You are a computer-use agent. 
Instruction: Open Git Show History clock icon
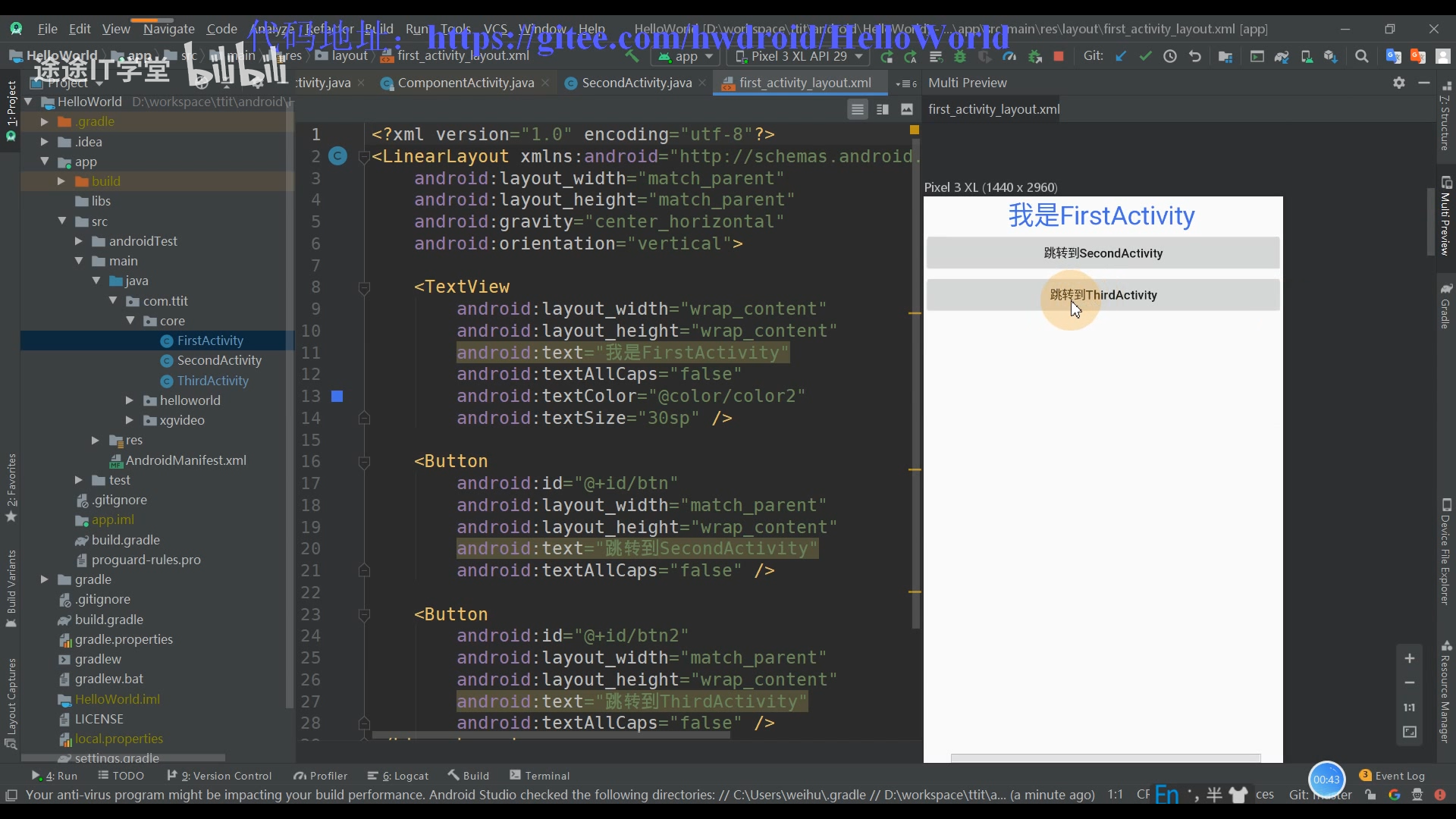pyautogui.click(x=1170, y=56)
